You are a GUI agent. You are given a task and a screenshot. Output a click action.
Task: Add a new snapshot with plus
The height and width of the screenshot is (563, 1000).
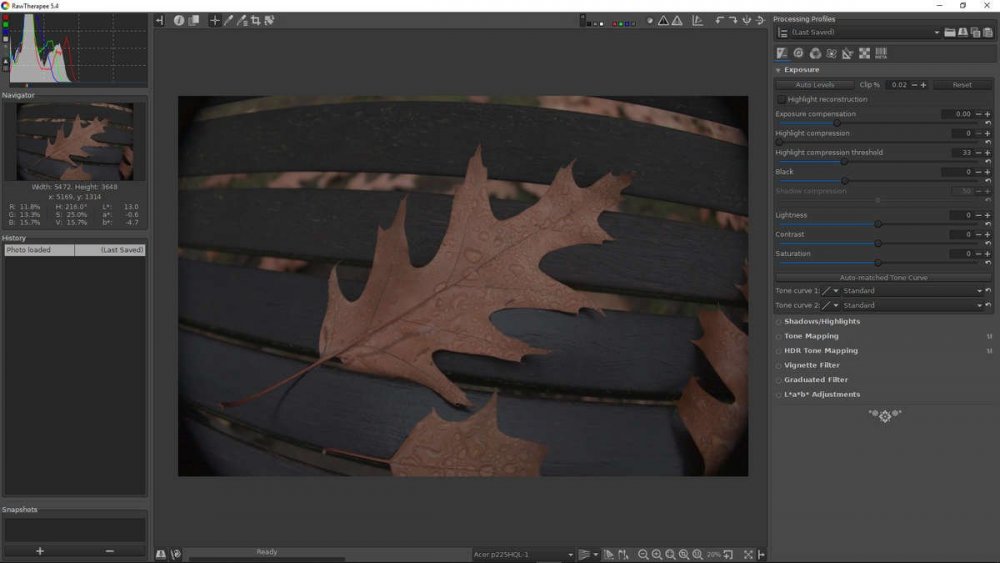[x=40, y=551]
